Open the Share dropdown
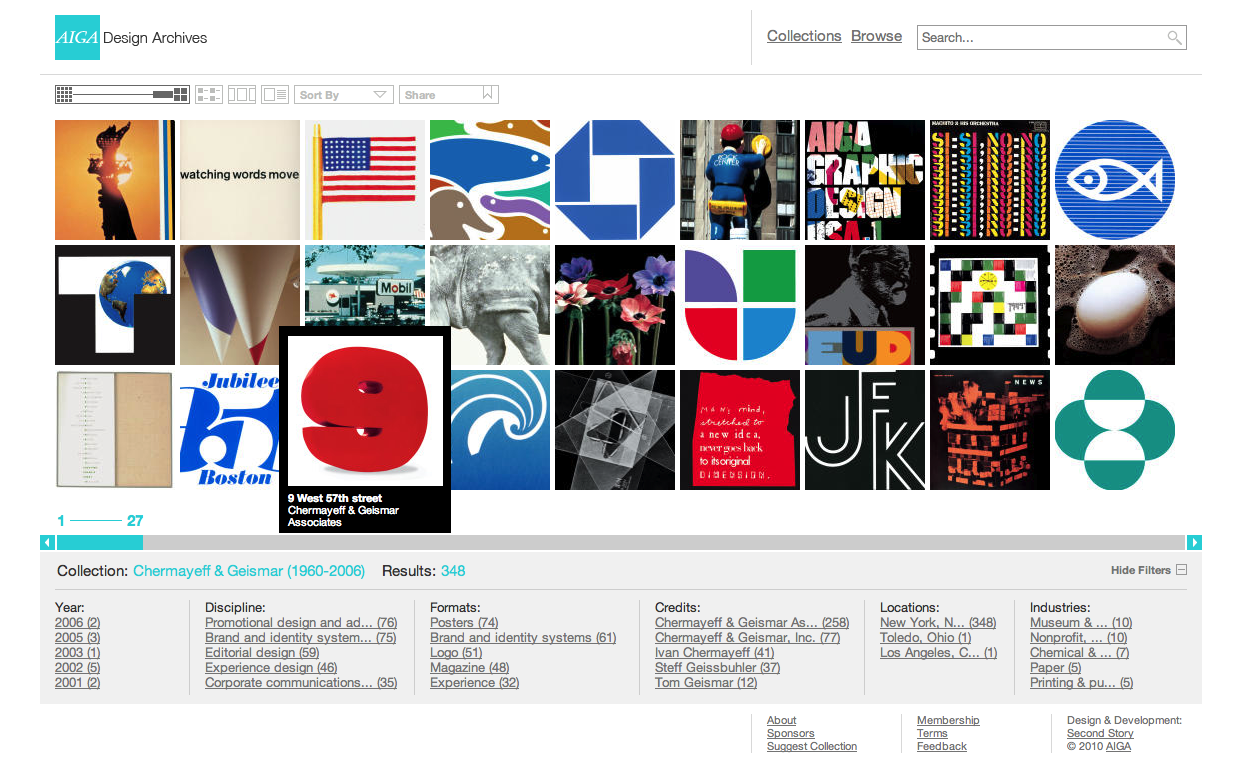 click(448, 94)
